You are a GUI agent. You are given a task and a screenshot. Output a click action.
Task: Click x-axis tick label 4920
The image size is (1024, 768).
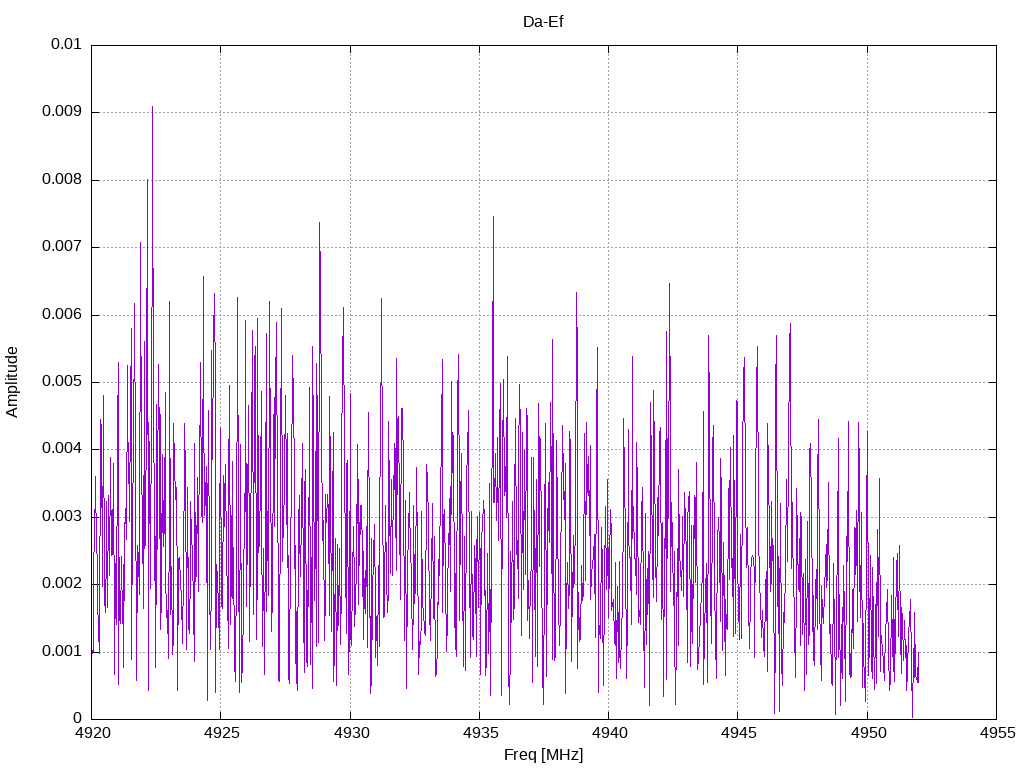[92, 733]
